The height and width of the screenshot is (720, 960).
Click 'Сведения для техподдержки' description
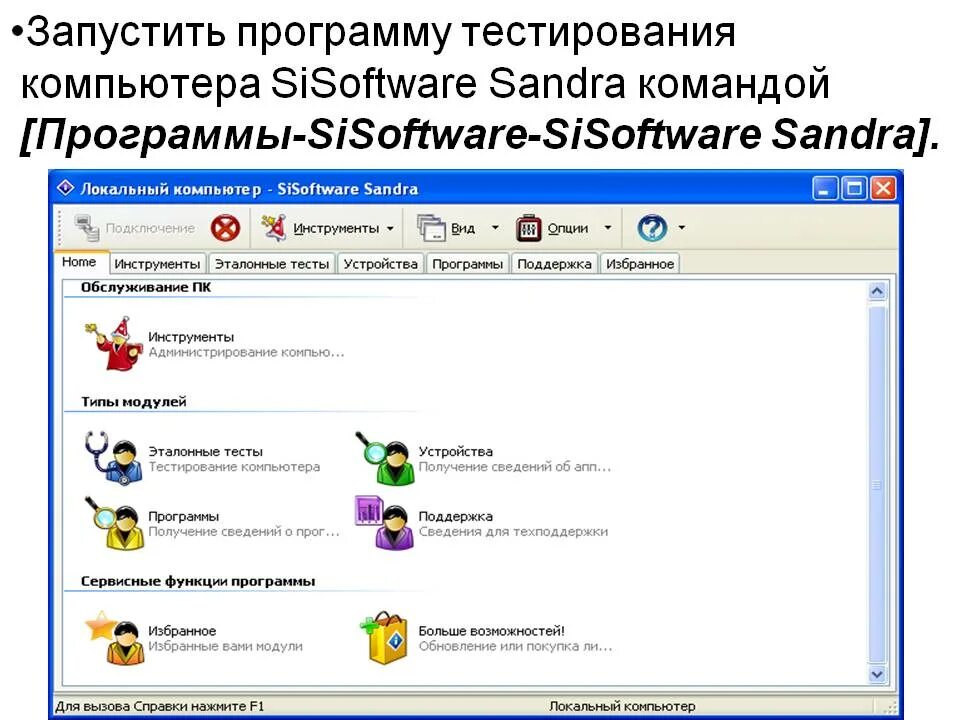point(513,531)
